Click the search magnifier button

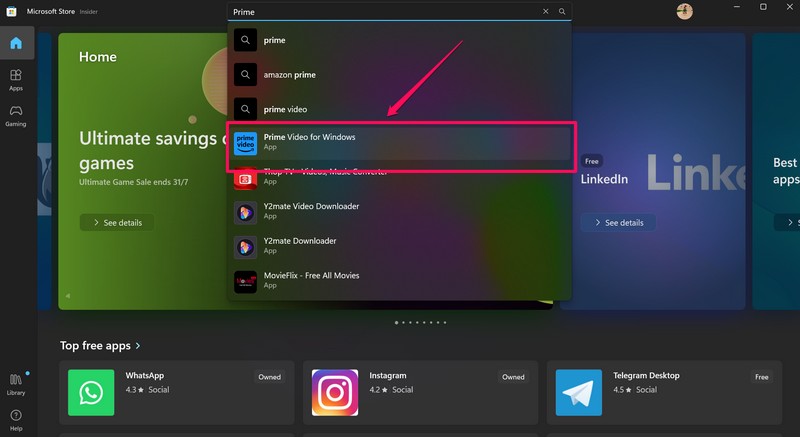click(x=562, y=12)
